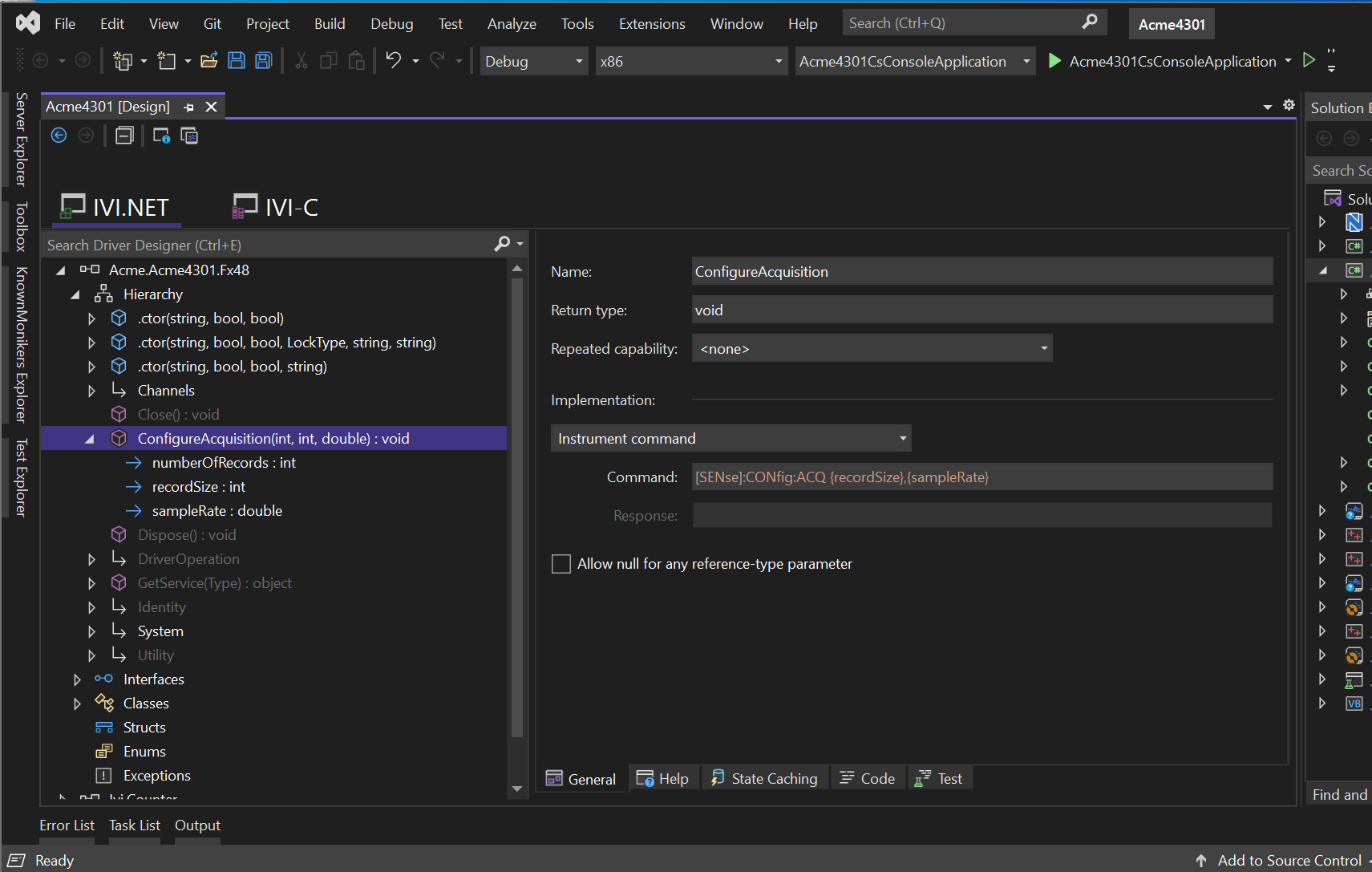Pin the Acme4301 [Design] tab

pyautogui.click(x=188, y=106)
